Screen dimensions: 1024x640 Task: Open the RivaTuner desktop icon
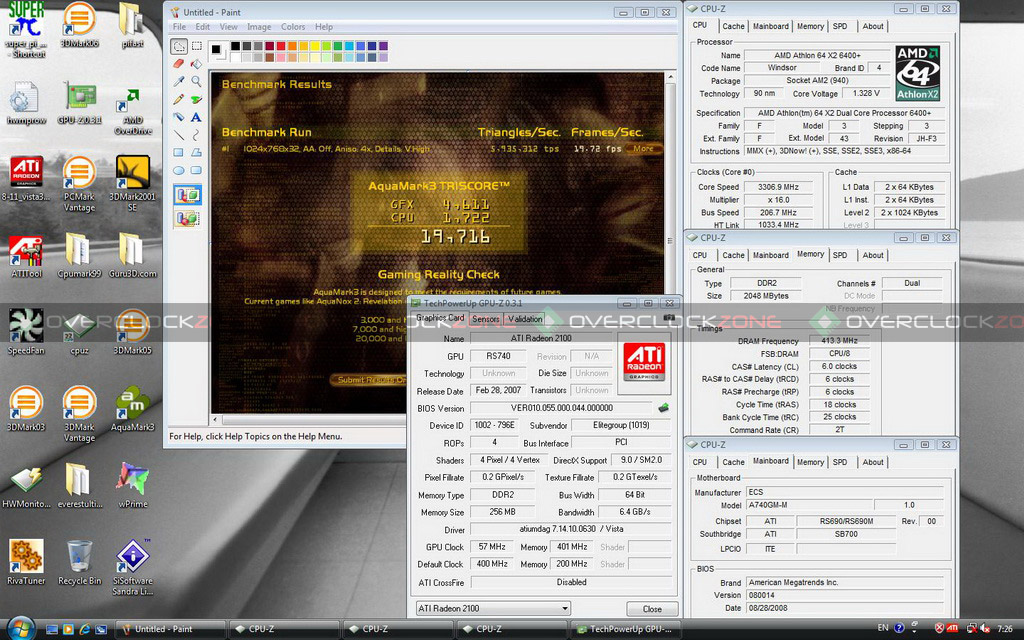tap(26, 562)
